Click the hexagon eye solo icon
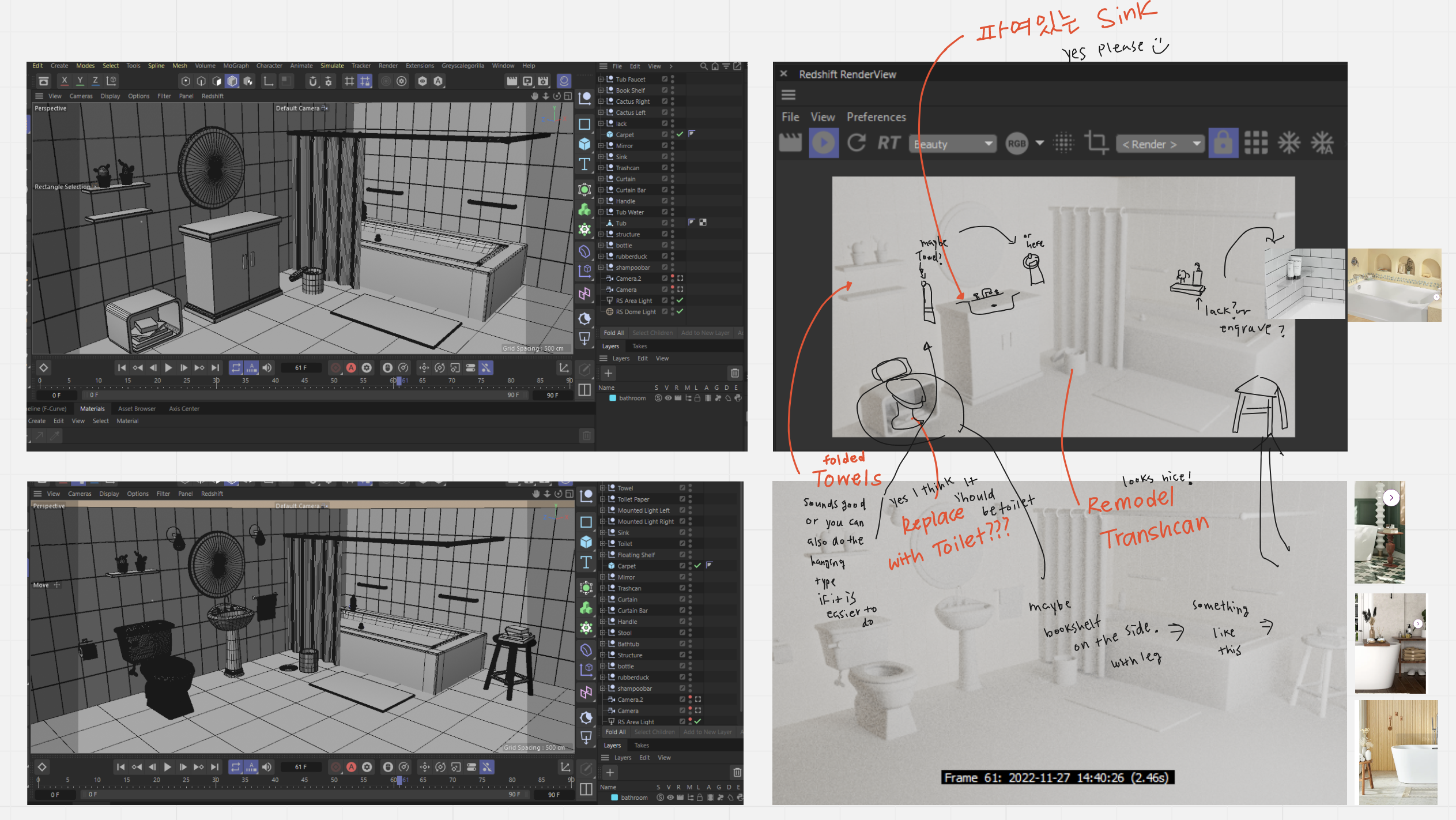This screenshot has width=1456, height=820. (x=423, y=81)
